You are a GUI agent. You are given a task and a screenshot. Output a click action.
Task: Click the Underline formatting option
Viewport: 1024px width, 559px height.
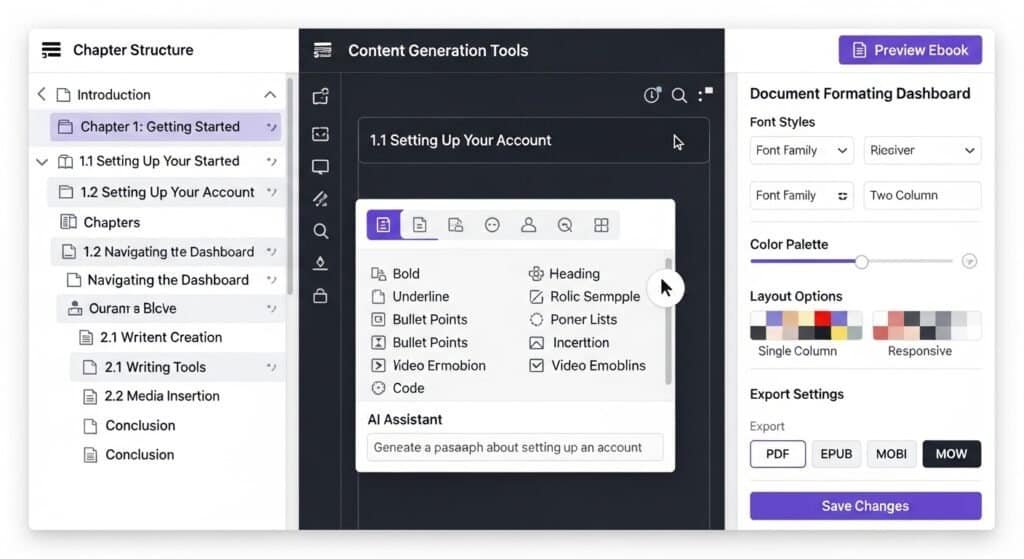411,296
